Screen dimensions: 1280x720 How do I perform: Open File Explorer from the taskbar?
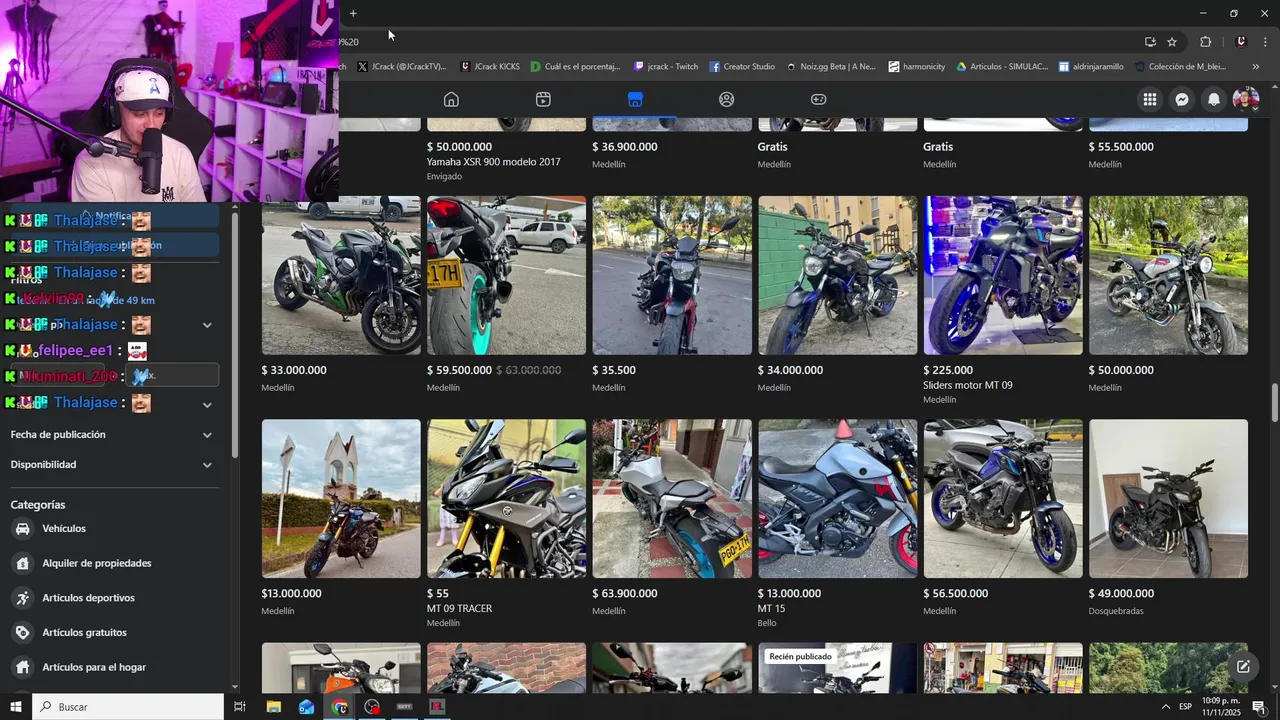click(x=273, y=707)
